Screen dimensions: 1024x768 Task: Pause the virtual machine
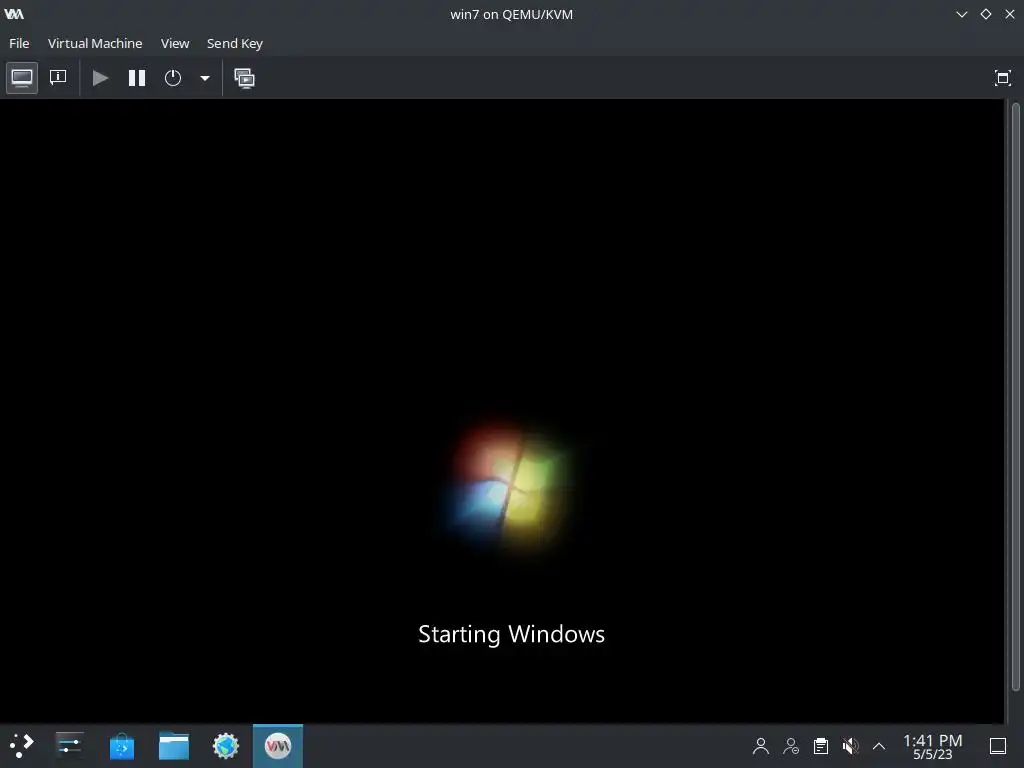point(136,78)
